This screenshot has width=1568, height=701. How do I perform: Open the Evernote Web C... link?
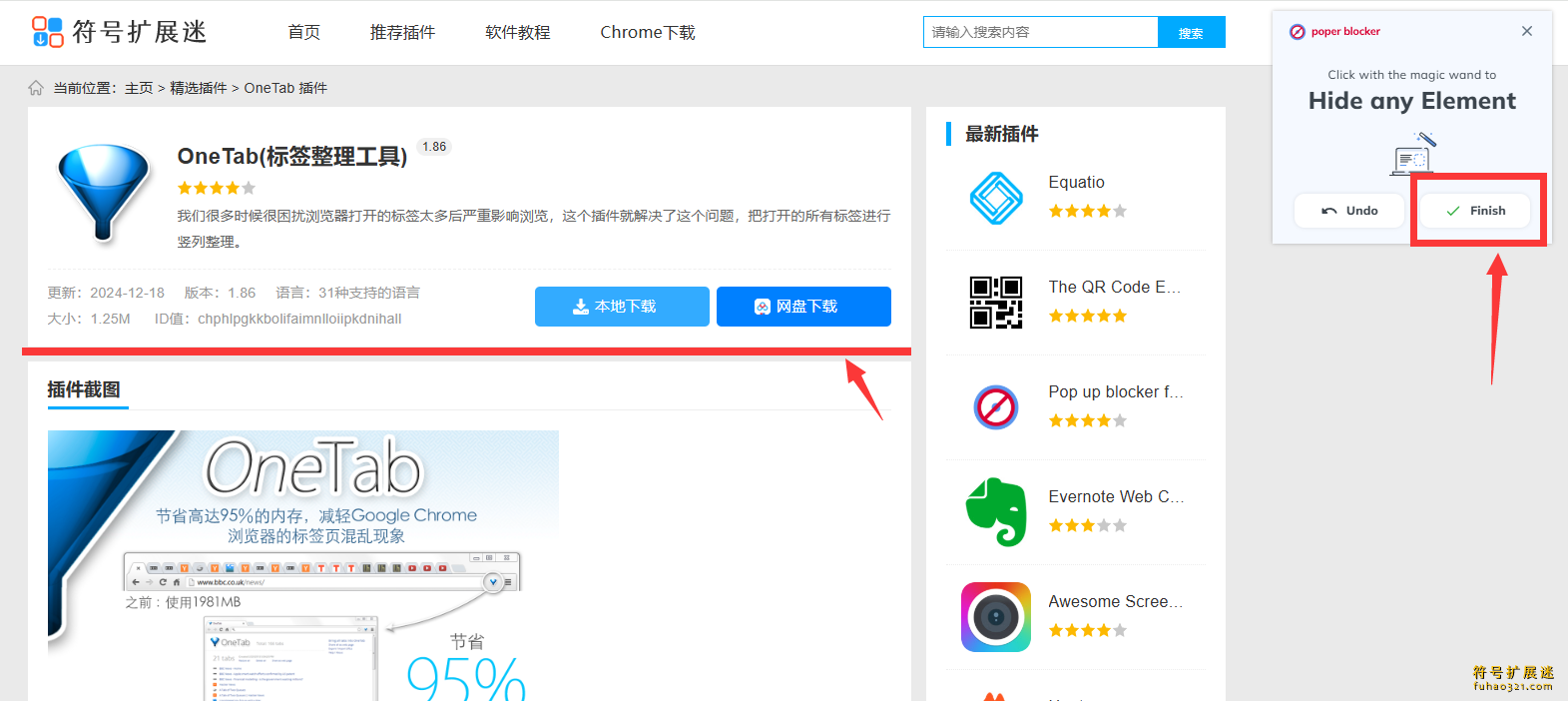click(x=1116, y=496)
